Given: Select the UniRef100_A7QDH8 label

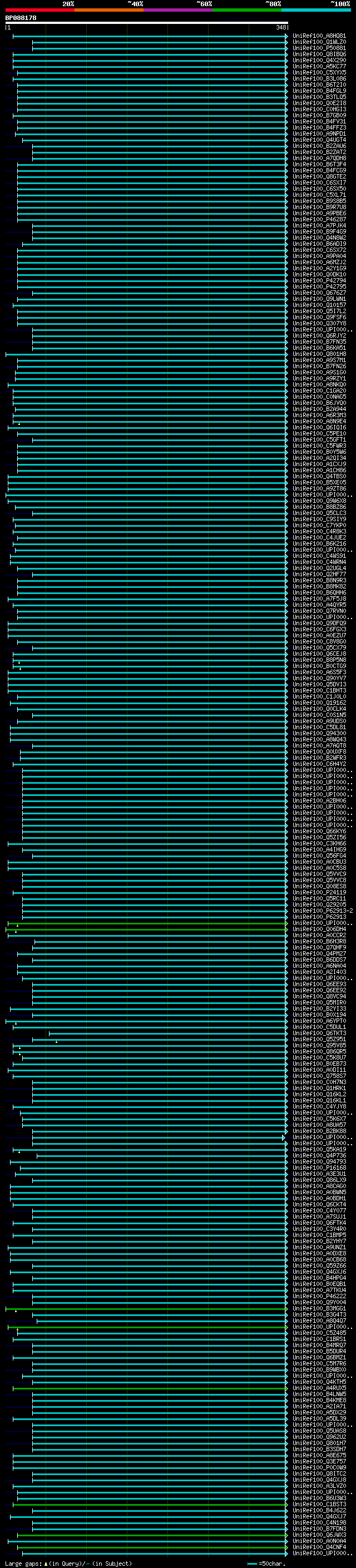Looking at the screenshot, I should [319, 159].
